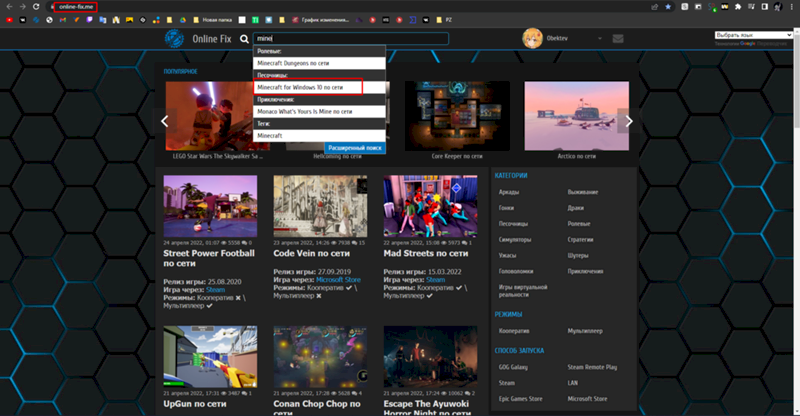The height and width of the screenshot is (416, 800).
Task: Click the carousel next arrow
Action: (x=629, y=121)
